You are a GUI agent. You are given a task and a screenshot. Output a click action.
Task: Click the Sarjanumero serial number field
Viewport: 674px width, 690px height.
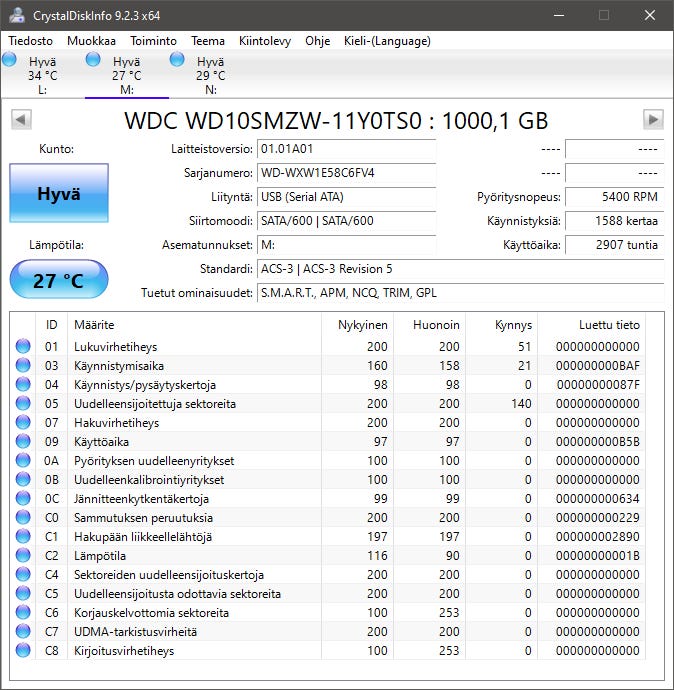point(346,173)
